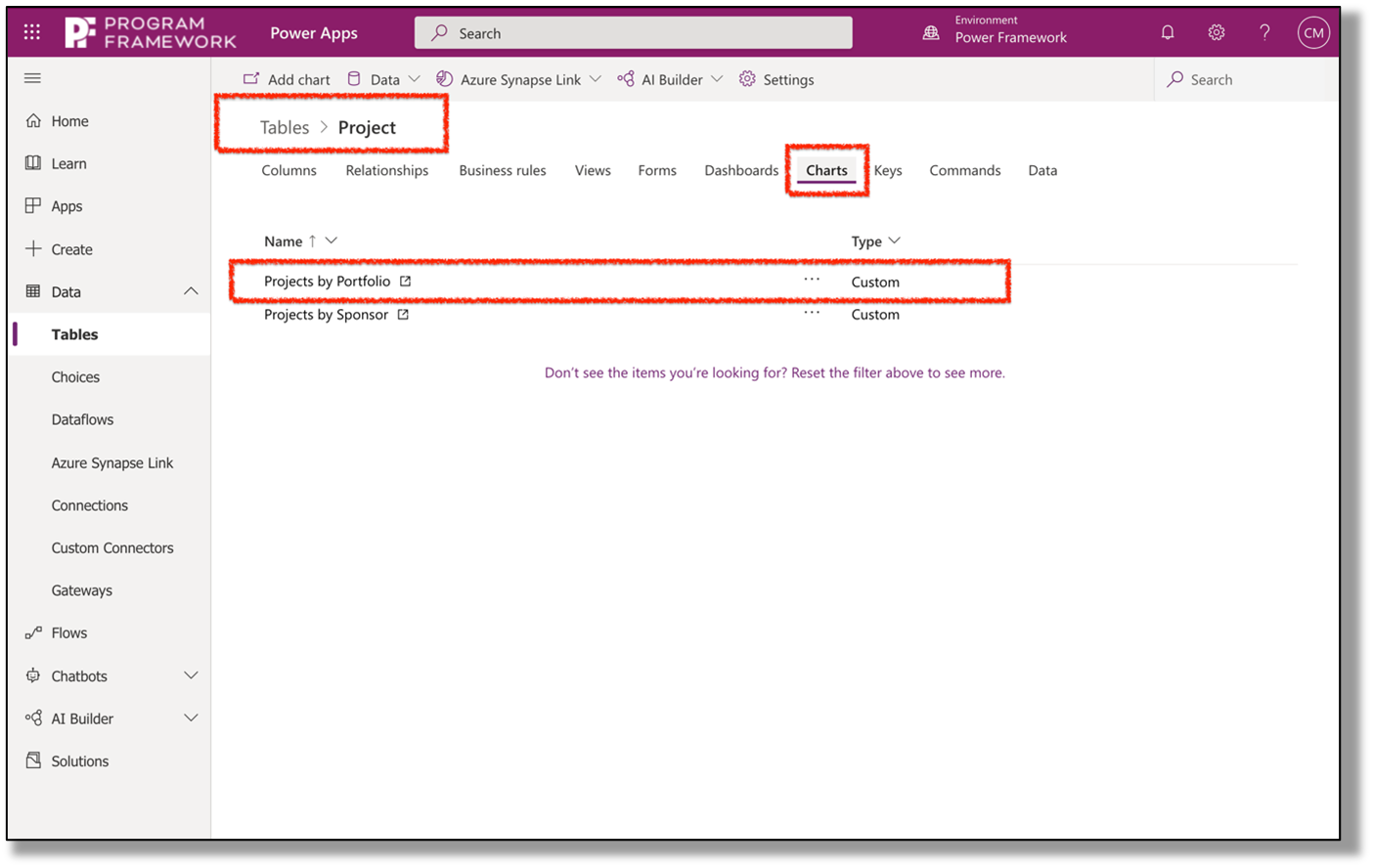Viewport: 1373px width, 868px height.
Task: Switch to the Columns tab
Action: click(288, 170)
